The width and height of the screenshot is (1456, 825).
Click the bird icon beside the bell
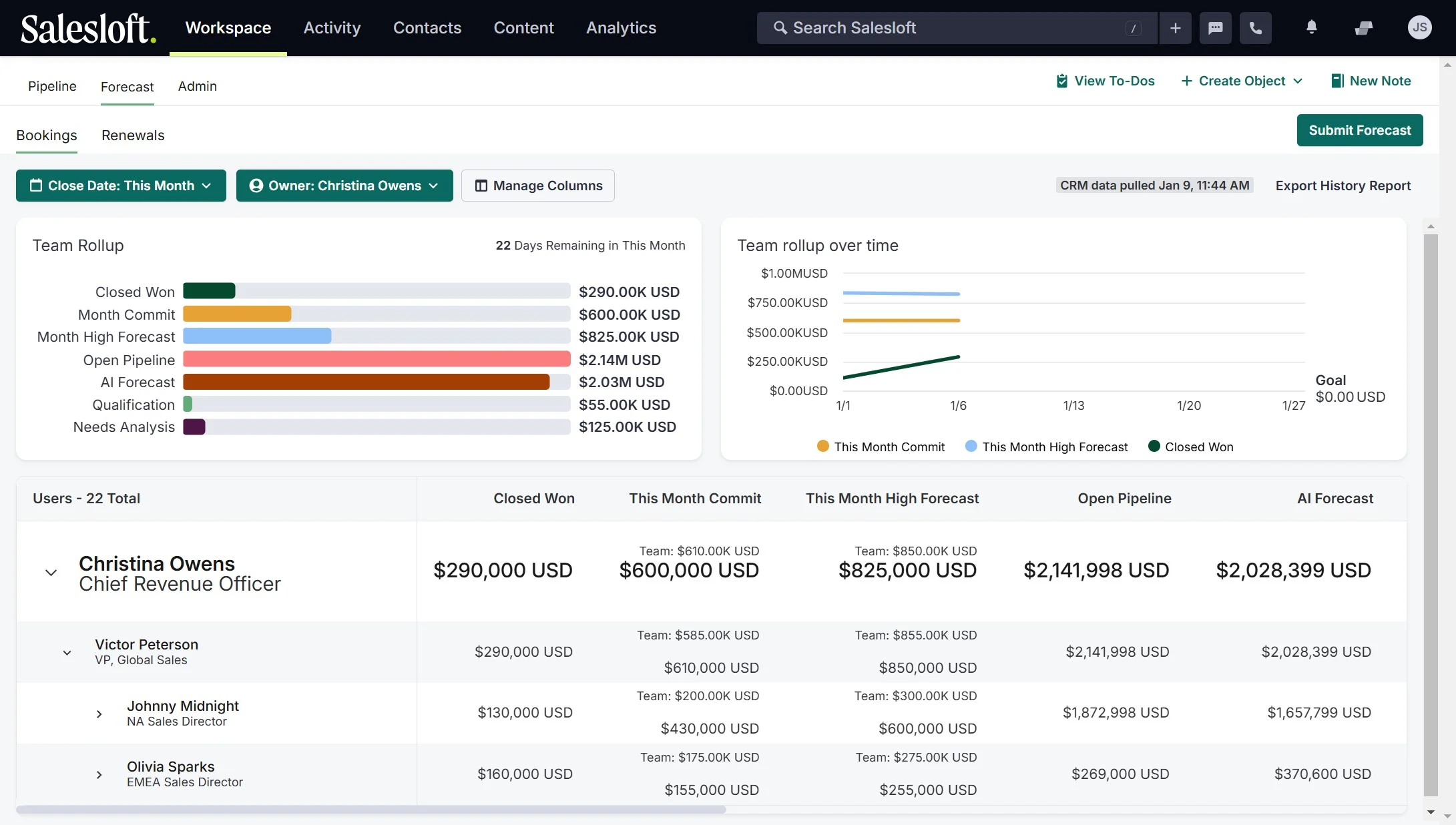point(1364,28)
